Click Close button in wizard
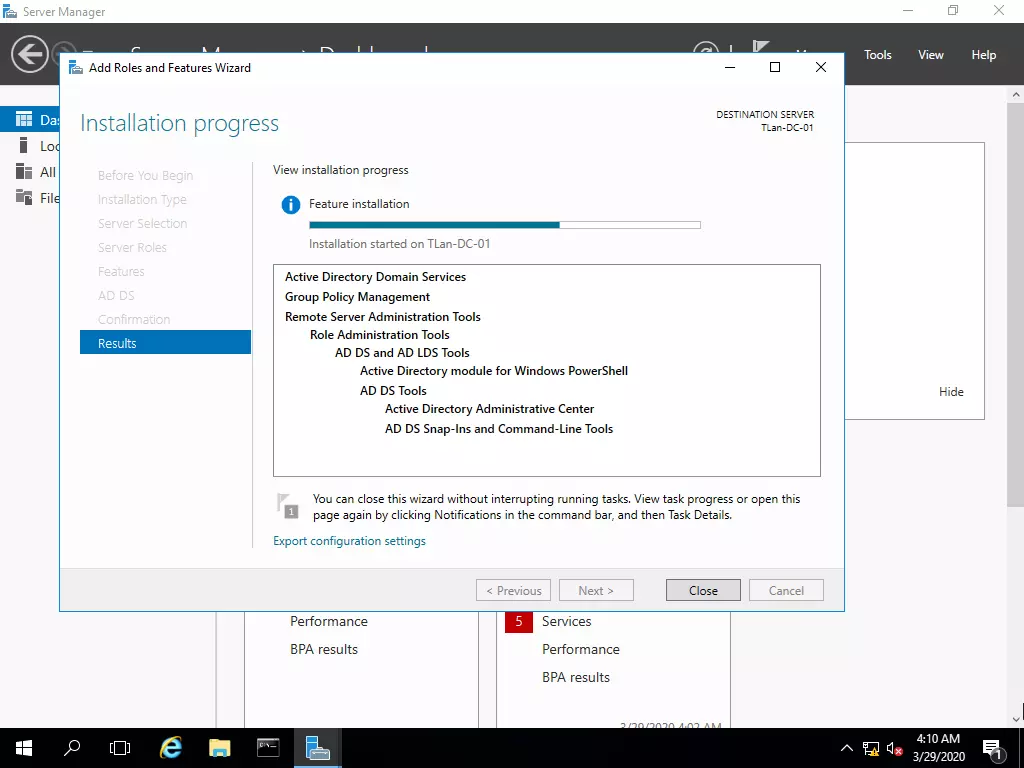Screen dimensions: 1024x768 tap(703, 590)
